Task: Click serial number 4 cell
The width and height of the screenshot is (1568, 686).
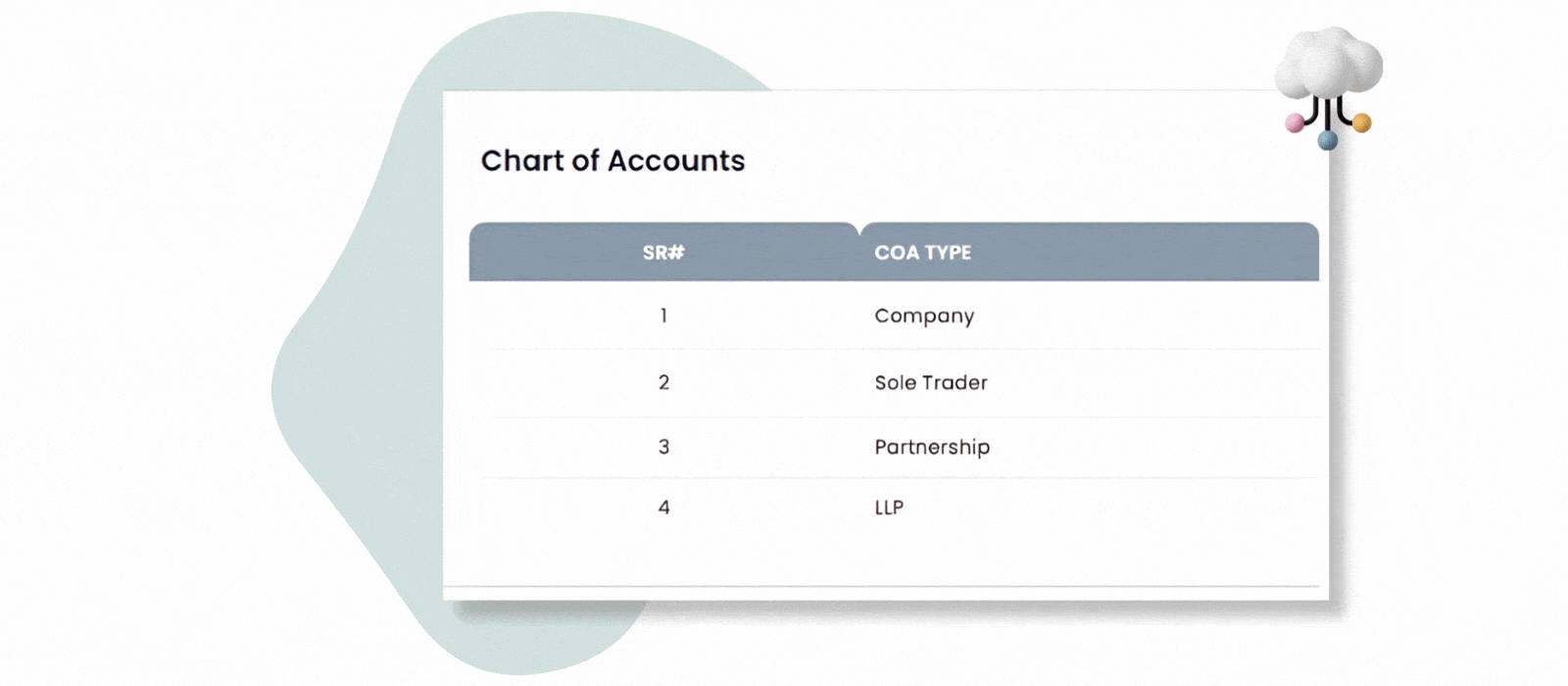Action: coord(663,508)
